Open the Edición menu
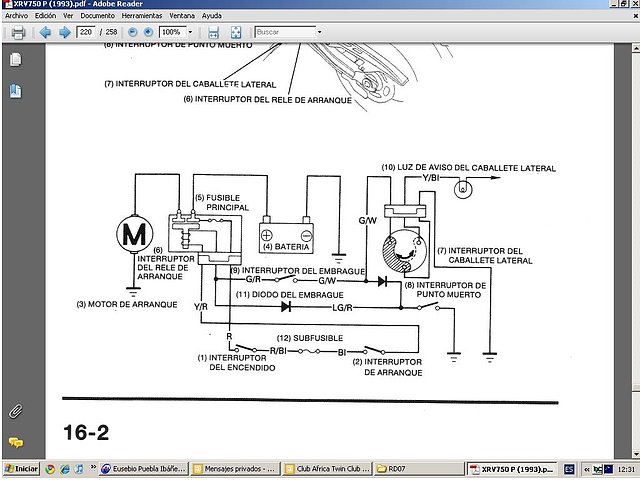Screen dimensions: 640x480 45,16
